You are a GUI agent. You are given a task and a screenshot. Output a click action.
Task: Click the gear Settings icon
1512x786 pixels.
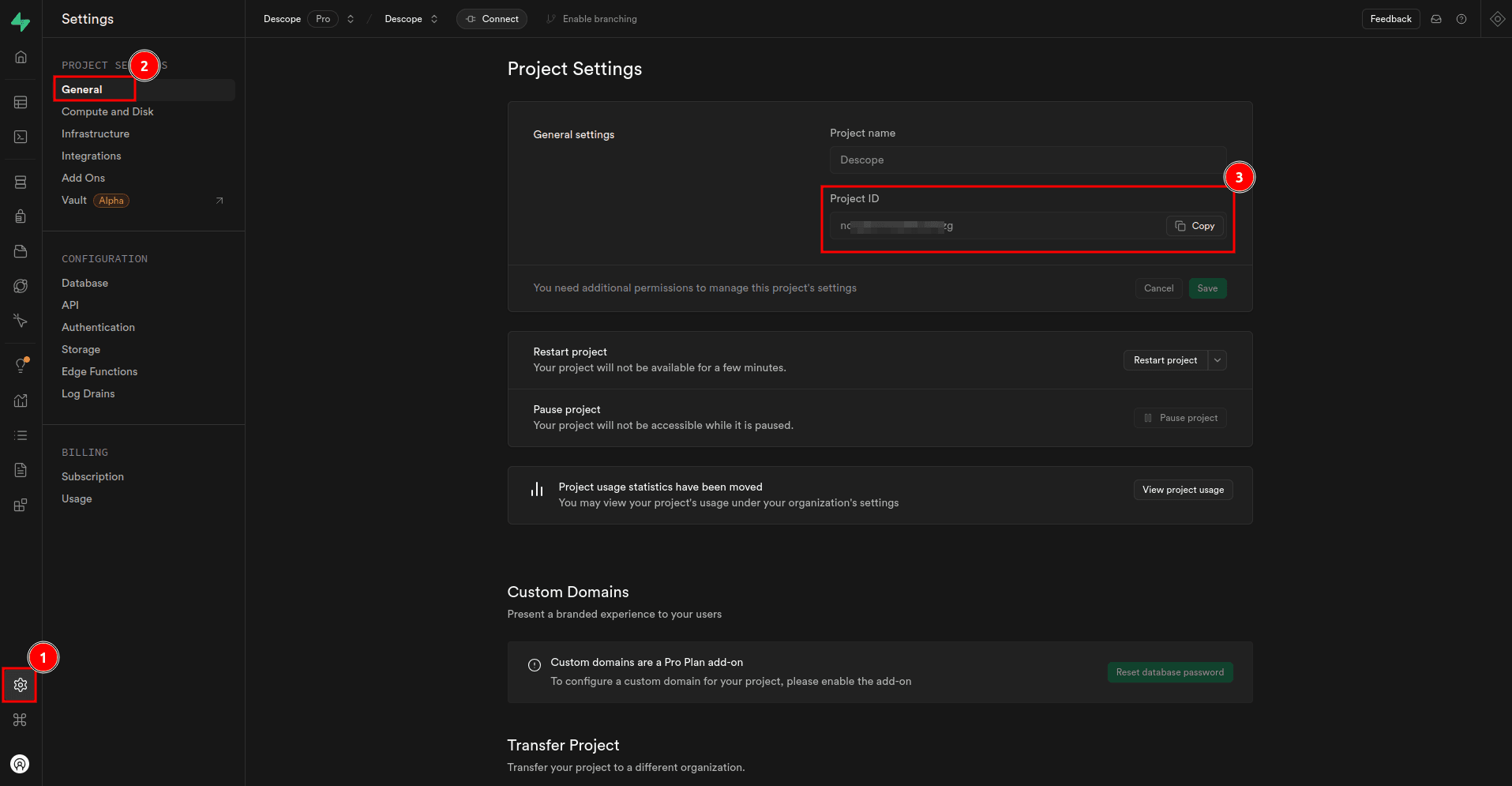pyautogui.click(x=21, y=685)
